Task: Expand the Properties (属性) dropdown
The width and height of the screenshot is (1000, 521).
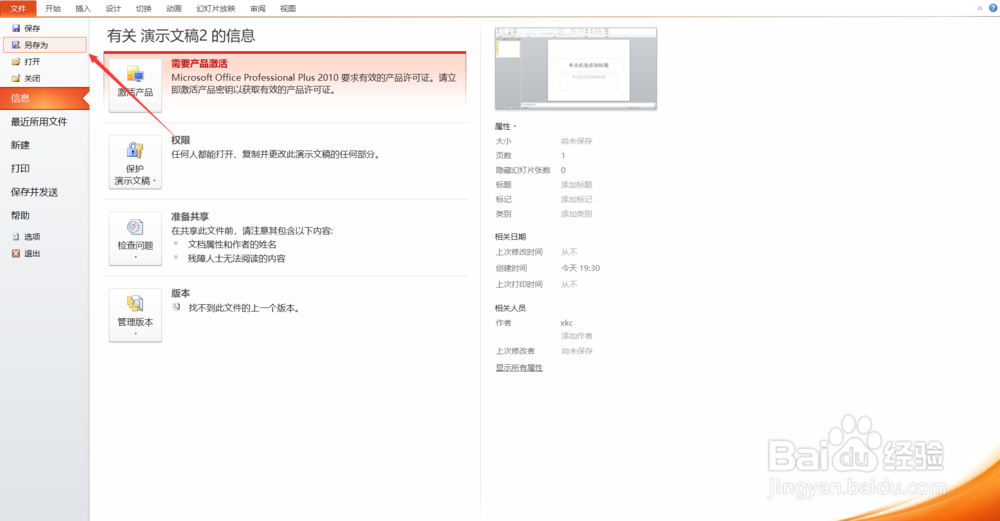Action: tap(506, 126)
